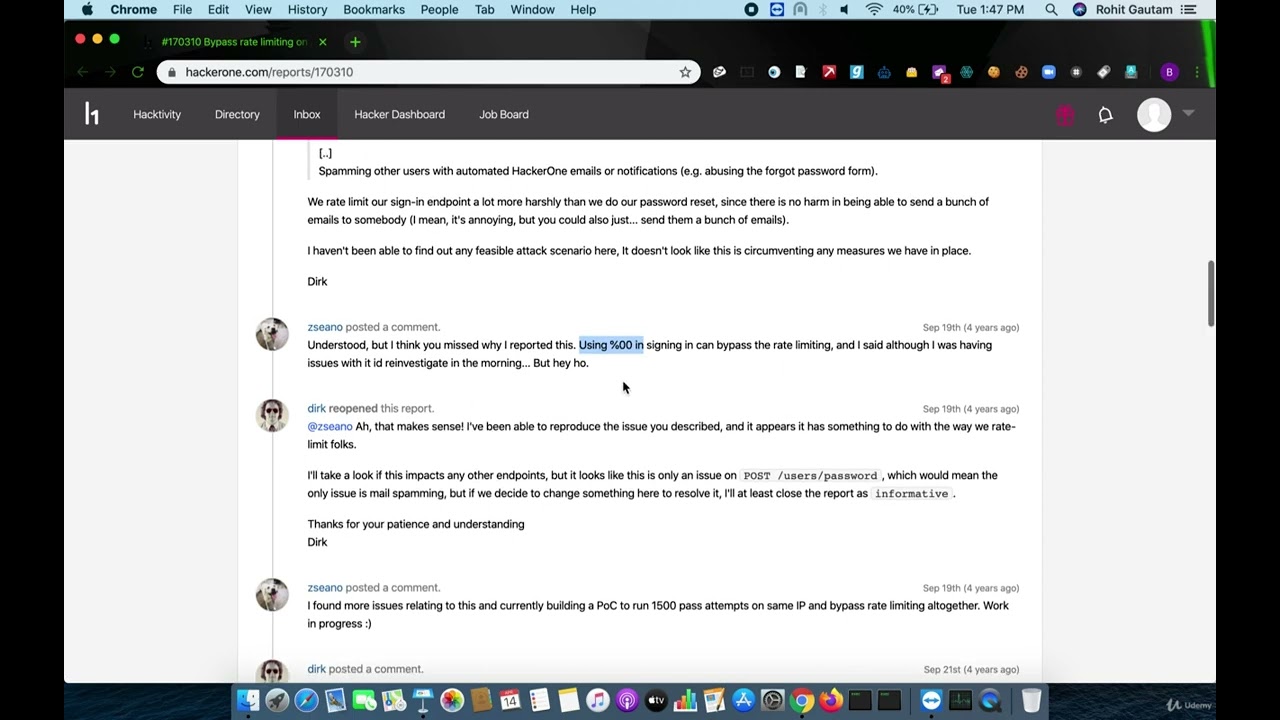This screenshot has width=1280, height=720.
Task: Open the Bookmarks menu
Action: 374,9
